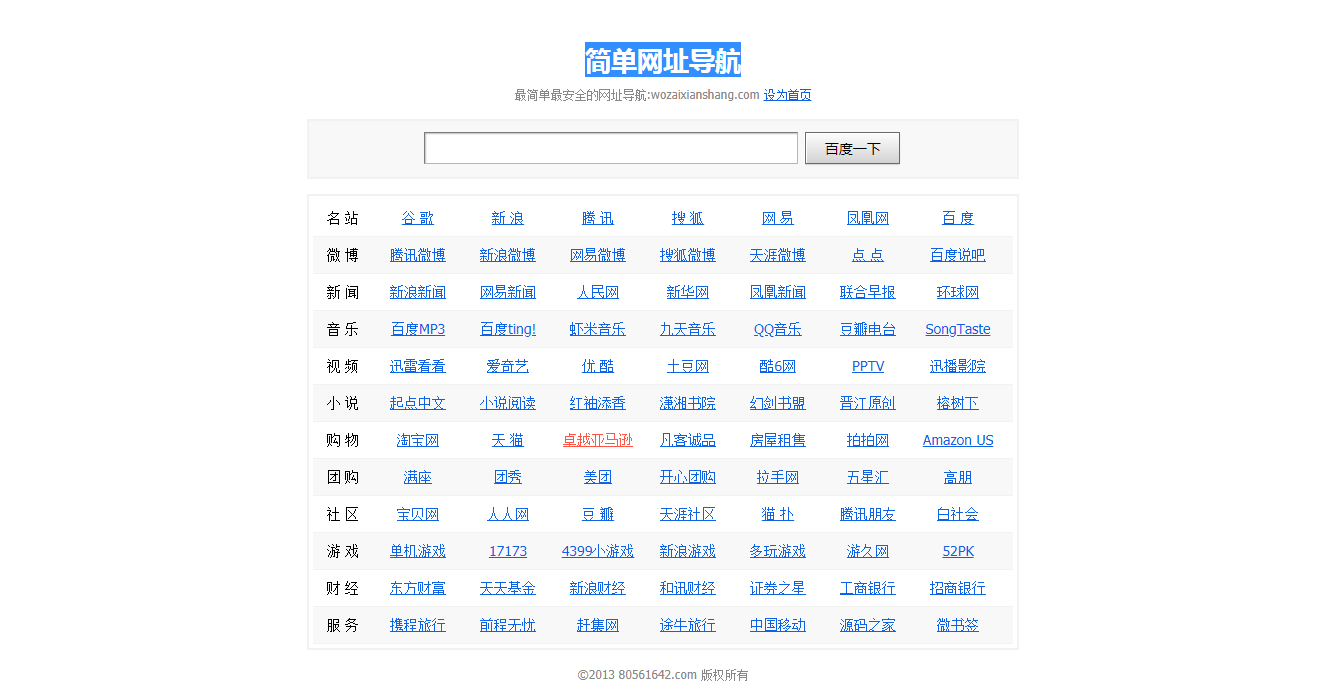This screenshot has width=1326, height=699.
Task: Visit 百度说吧 link
Action: pyautogui.click(x=958, y=255)
